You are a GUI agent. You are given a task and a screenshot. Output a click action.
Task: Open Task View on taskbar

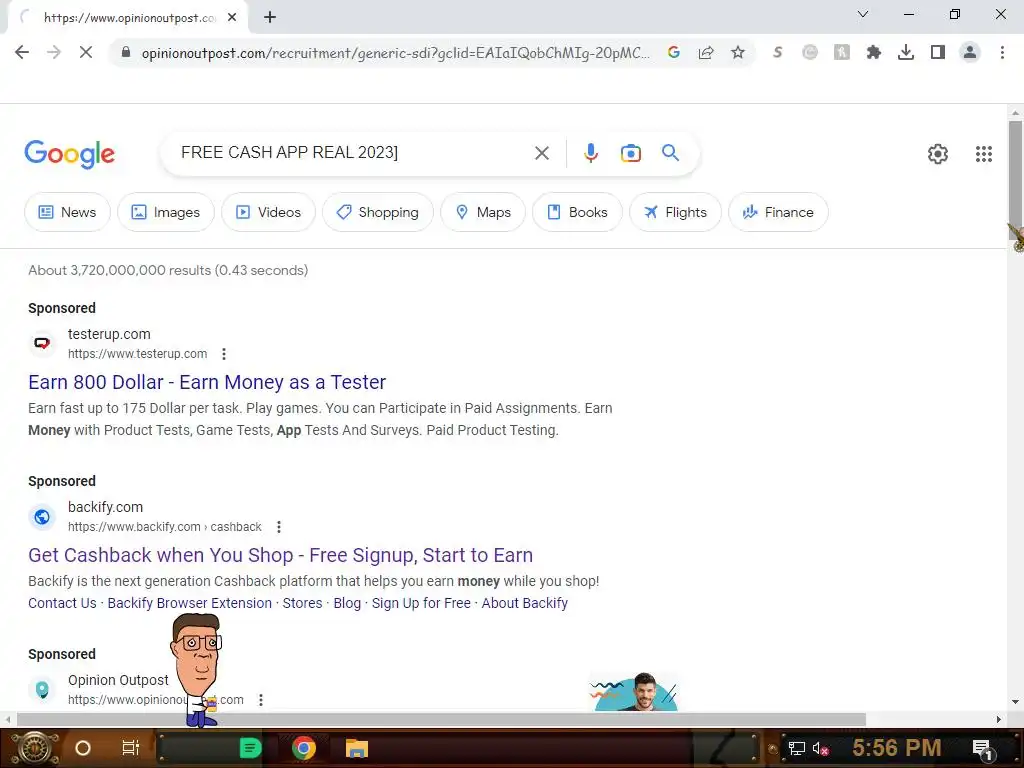131,748
